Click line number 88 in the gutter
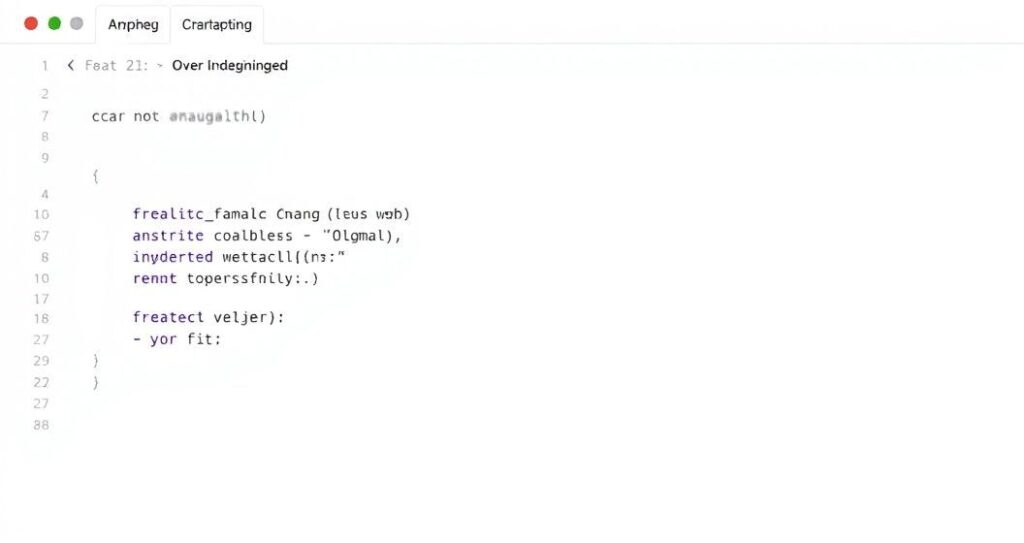The image size is (1024, 543). click(41, 425)
